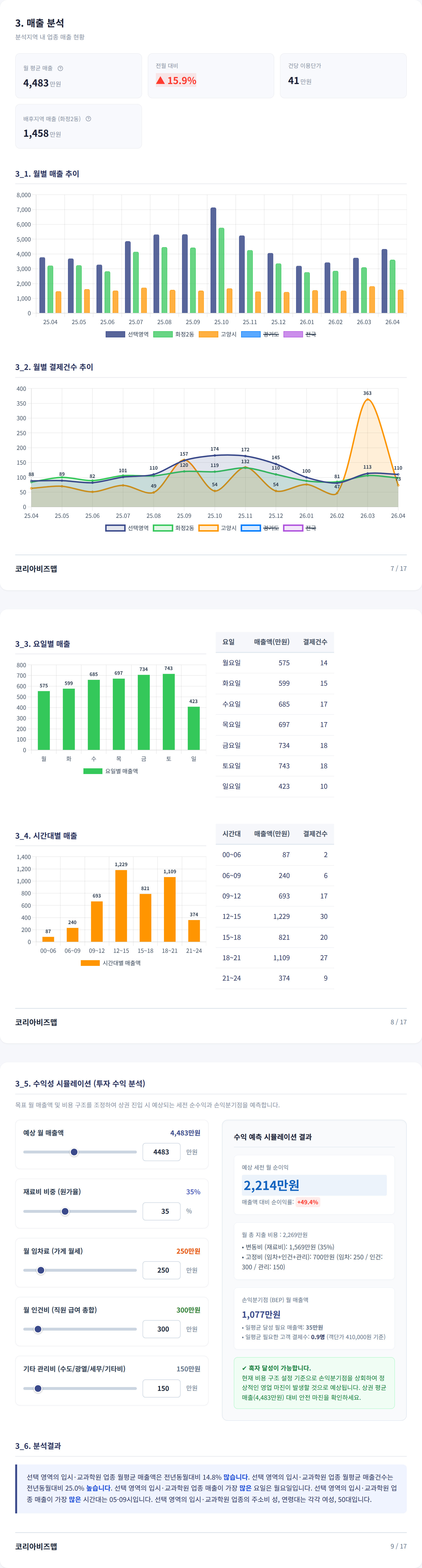Viewport: 422px width, 1568px height.
Task: Click the 화요일 row in weekday table
Action: [x=275, y=684]
